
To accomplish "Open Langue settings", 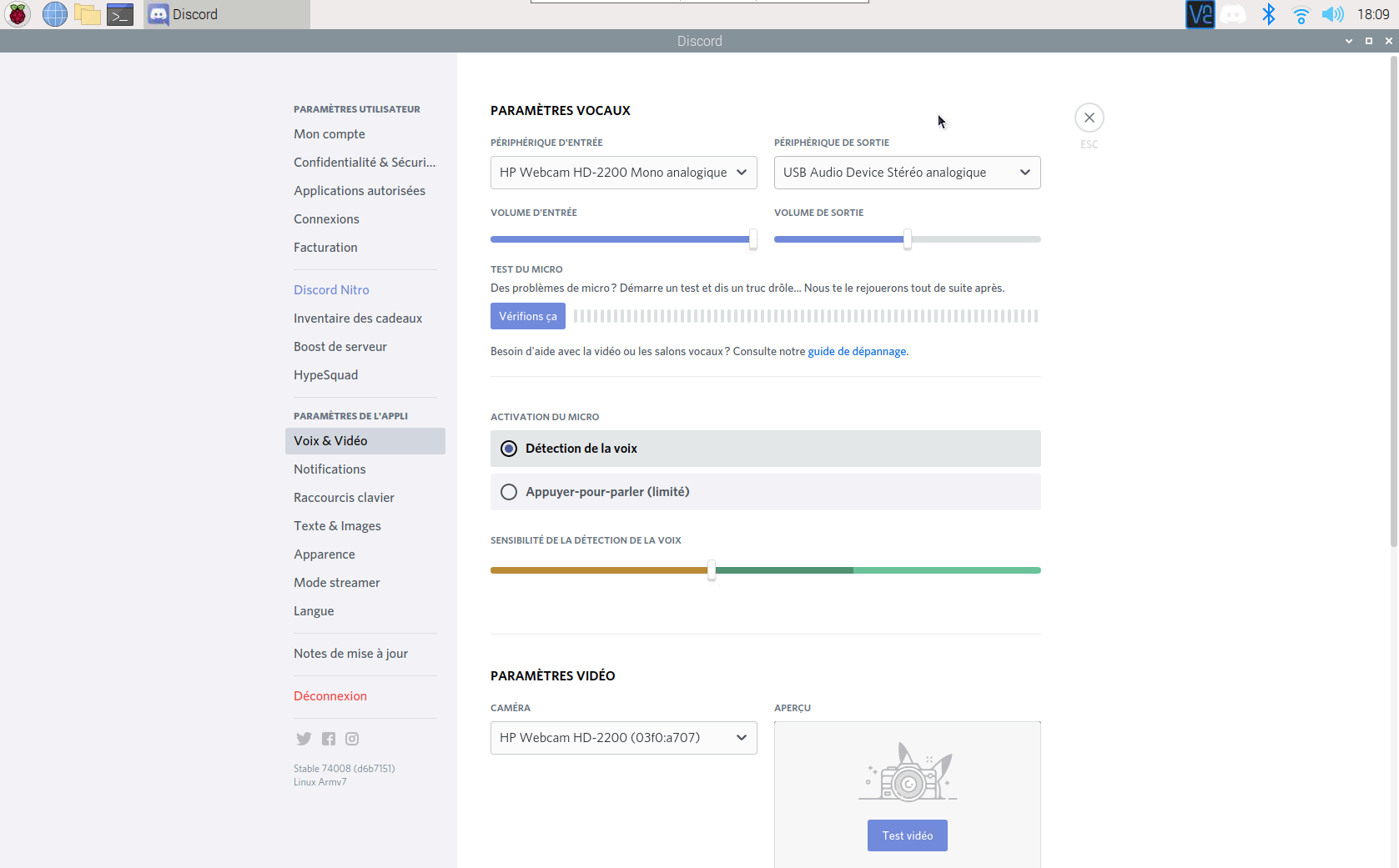I will tap(365, 611).
